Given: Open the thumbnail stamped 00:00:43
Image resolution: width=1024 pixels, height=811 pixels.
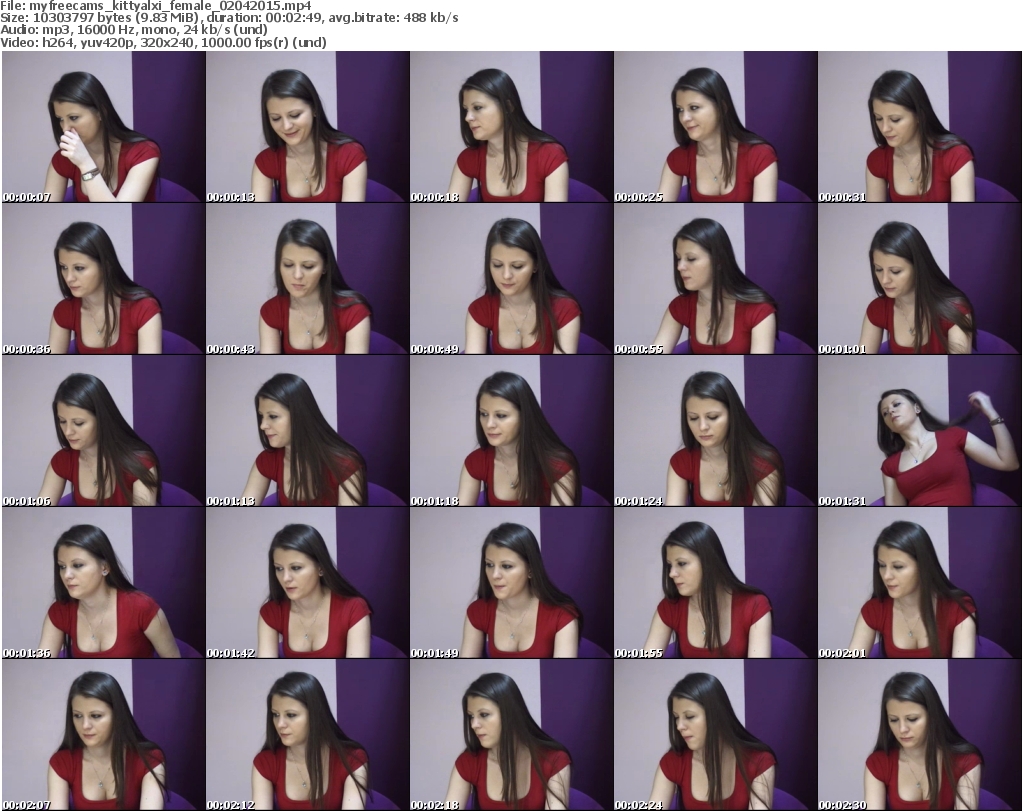Looking at the screenshot, I should point(307,280).
